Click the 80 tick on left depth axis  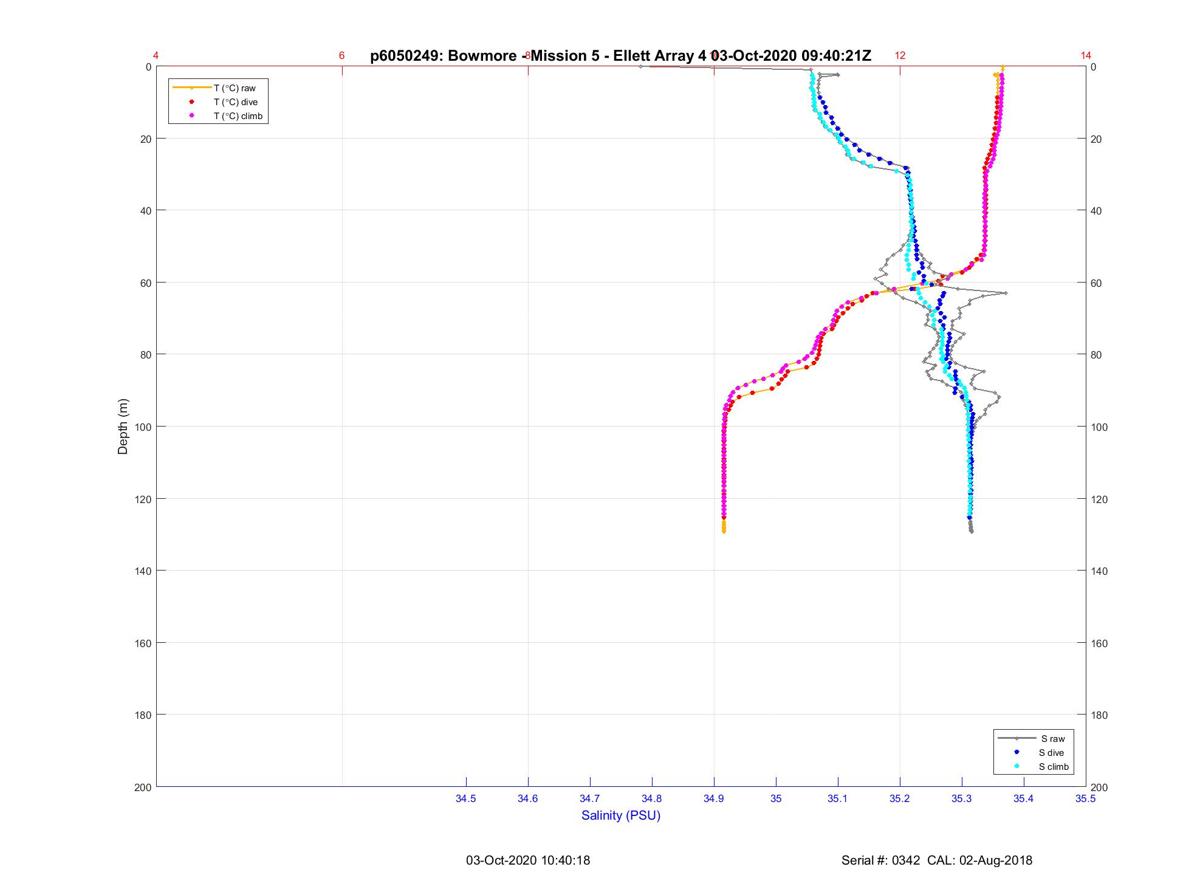point(145,355)
